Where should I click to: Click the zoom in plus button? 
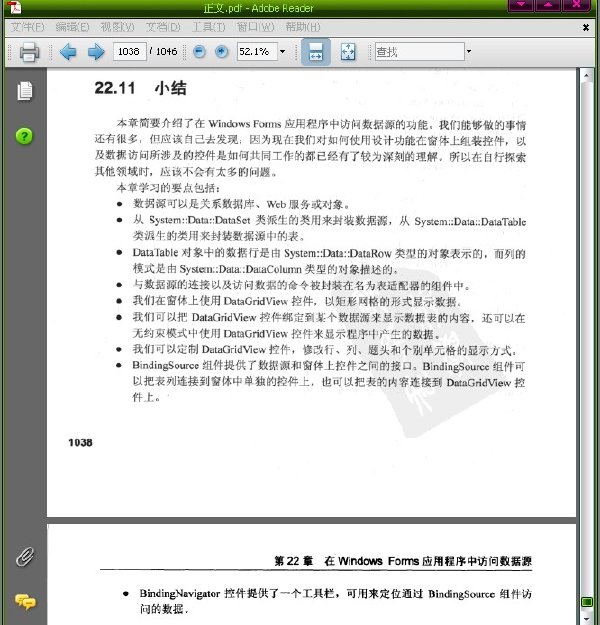[222, 51]
